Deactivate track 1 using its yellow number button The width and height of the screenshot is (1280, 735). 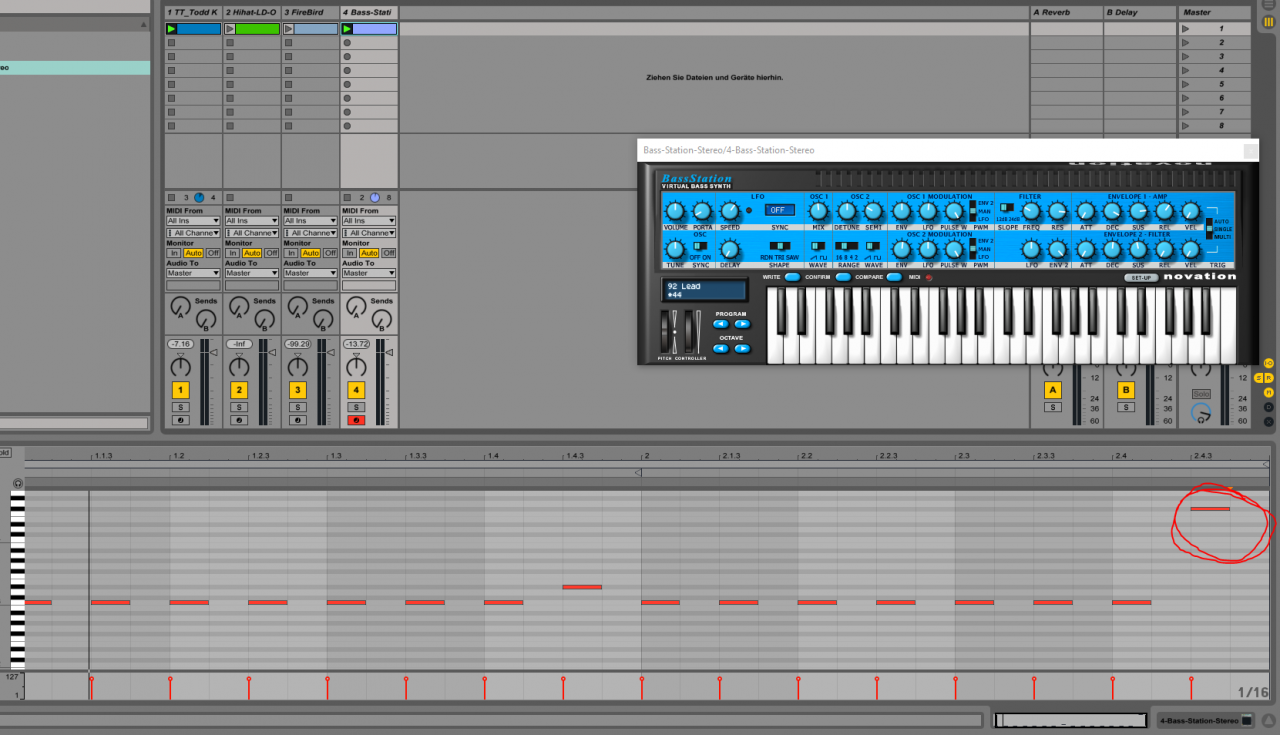point(180,390)
